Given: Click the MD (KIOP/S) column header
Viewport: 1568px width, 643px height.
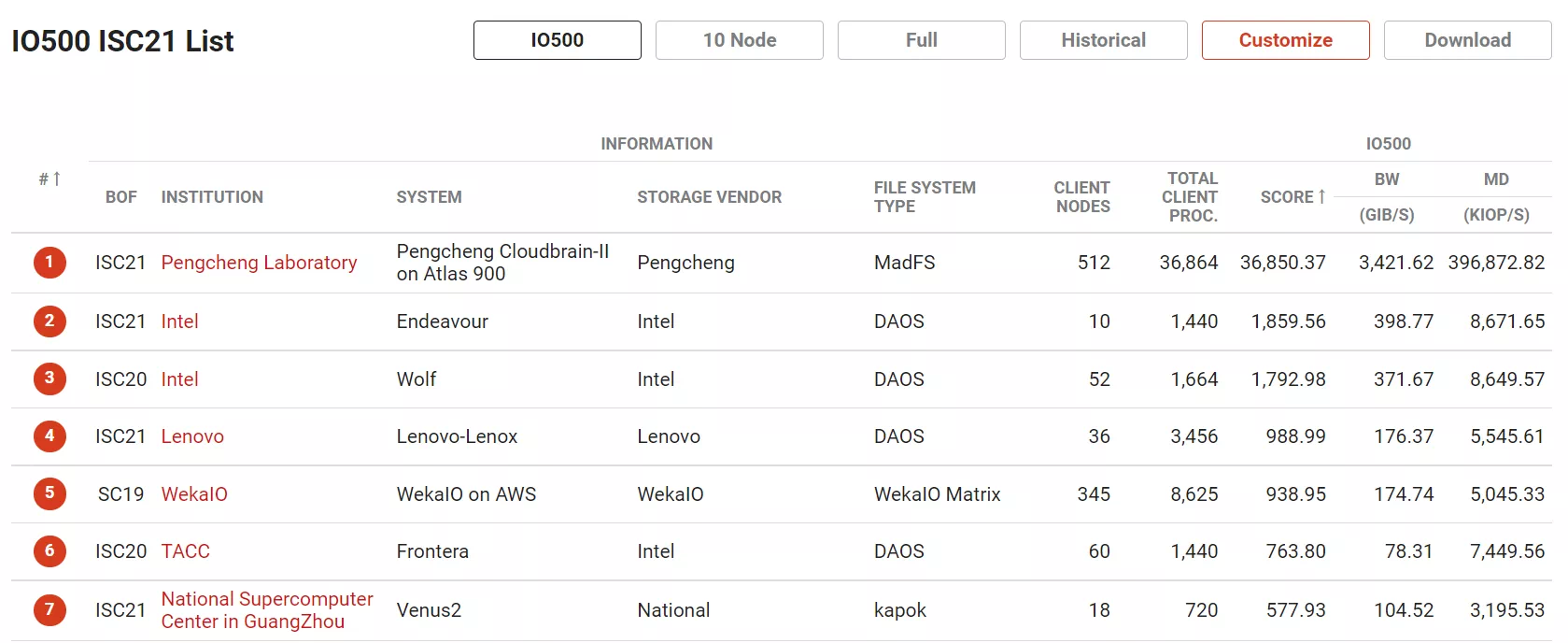Looking at the screenshot, I should pyautogui.click(x=1496, y=197).
